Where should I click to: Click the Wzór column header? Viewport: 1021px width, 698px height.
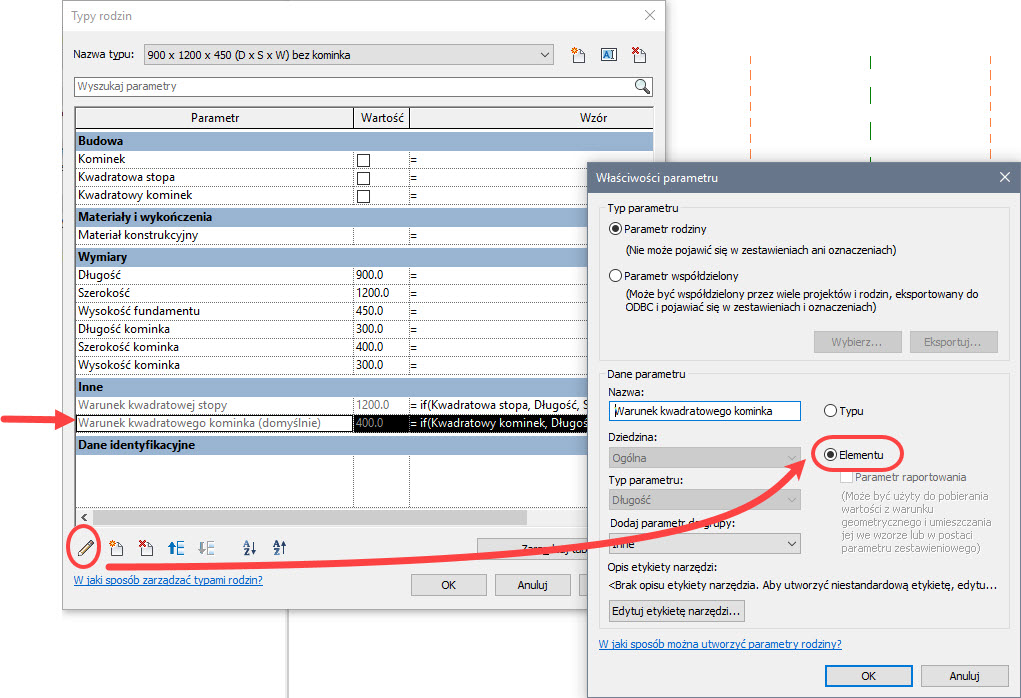(x=593, y=118)
